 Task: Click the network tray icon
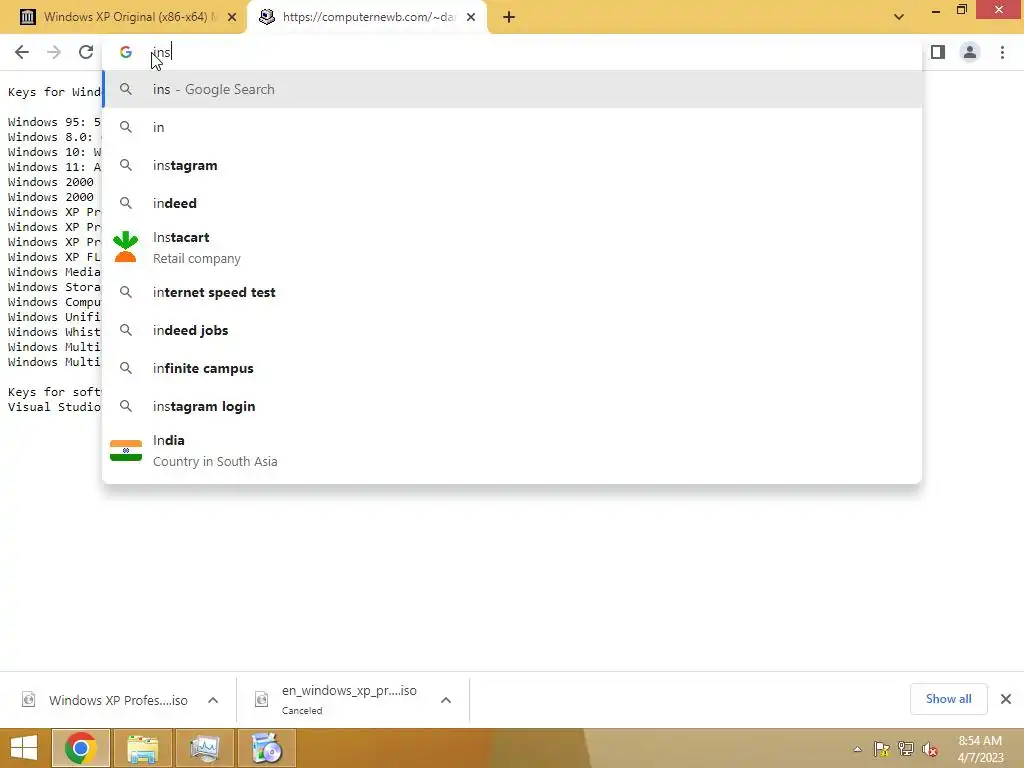click(906, 749)
